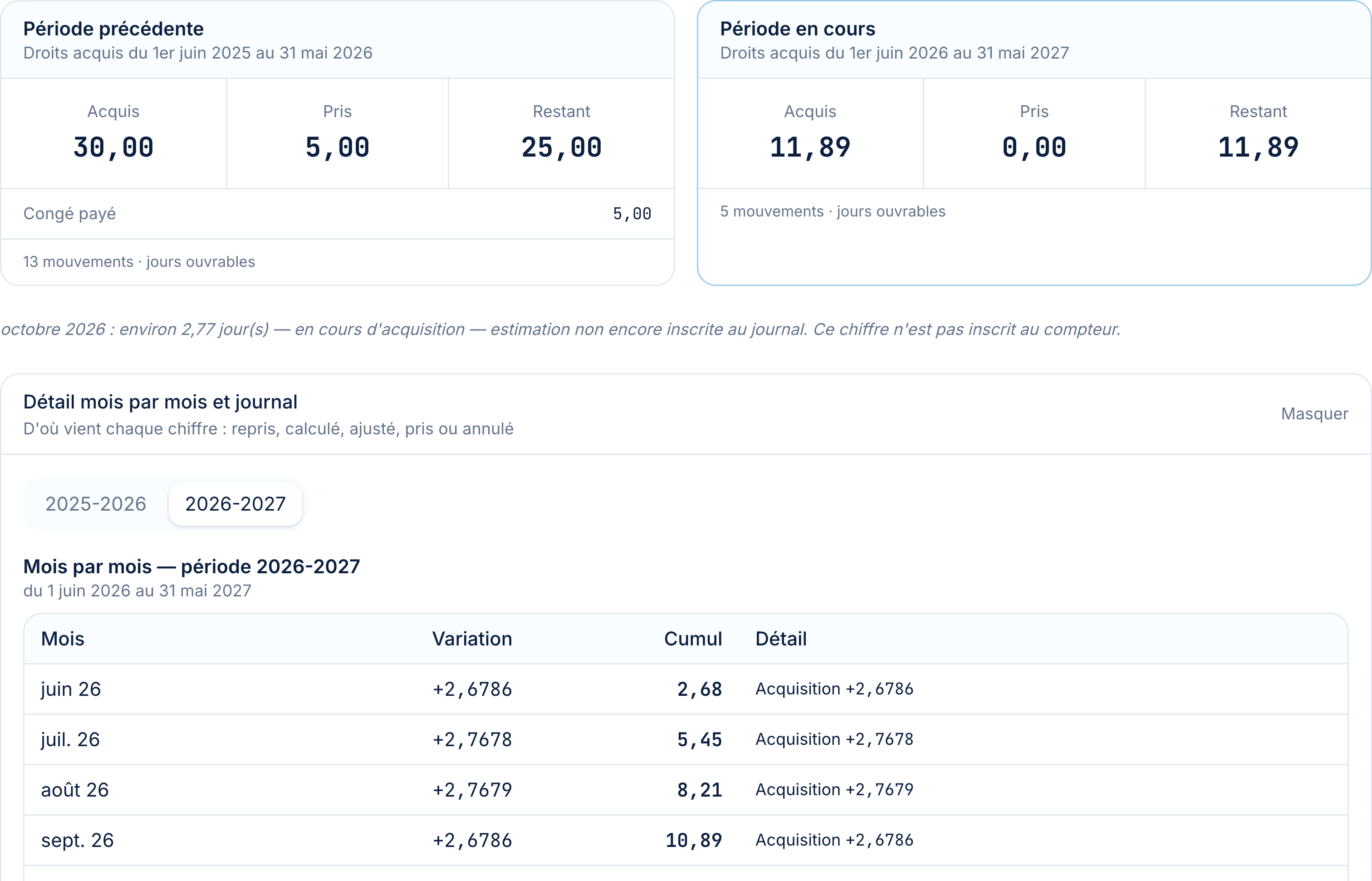Image resolution: width=1372 pixels, height=881 pixels.
Task: Select the août 26 row month cell
Action: click(x=75, y=790)
